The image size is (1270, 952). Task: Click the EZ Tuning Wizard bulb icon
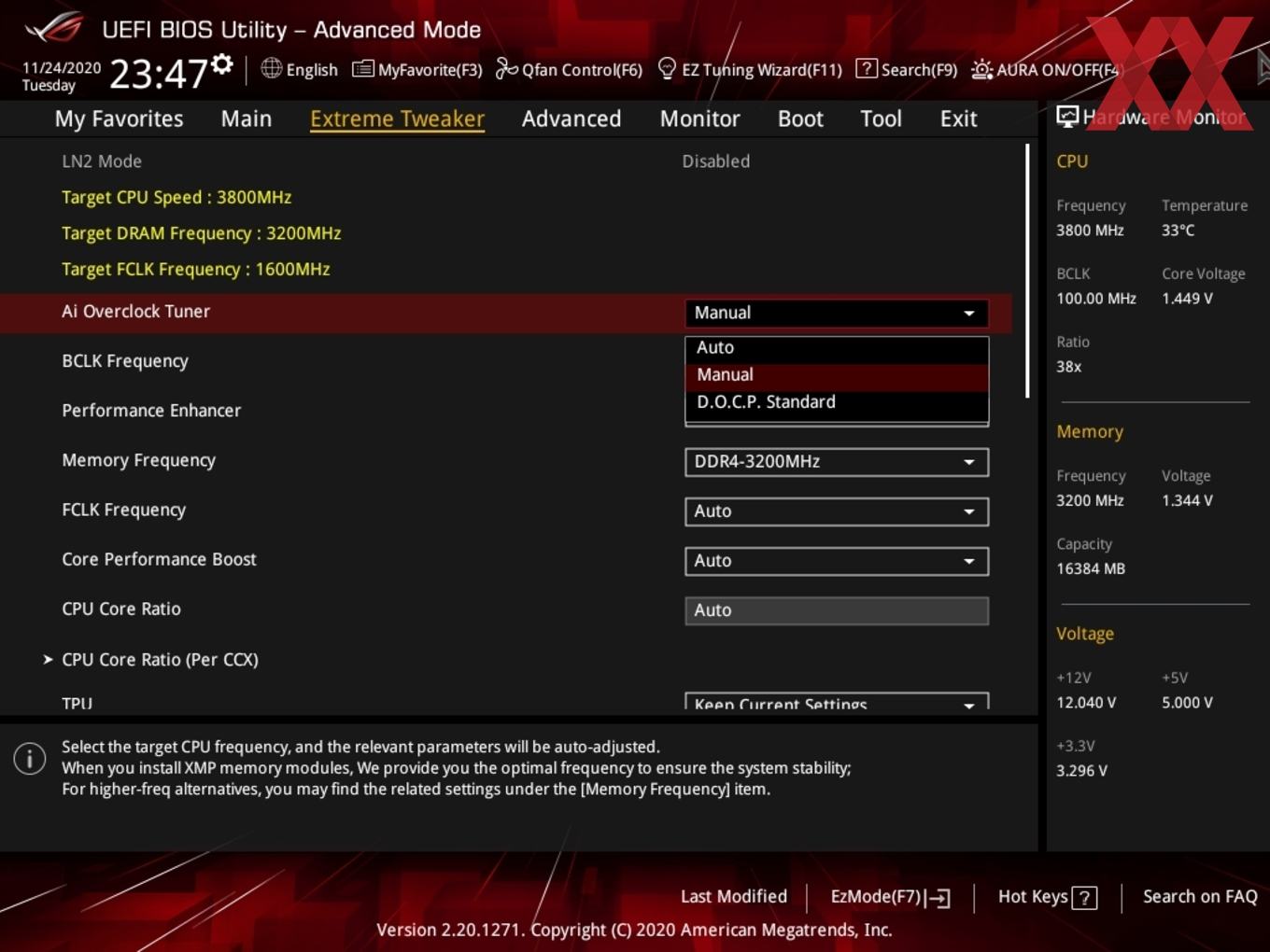click(667, 68)
